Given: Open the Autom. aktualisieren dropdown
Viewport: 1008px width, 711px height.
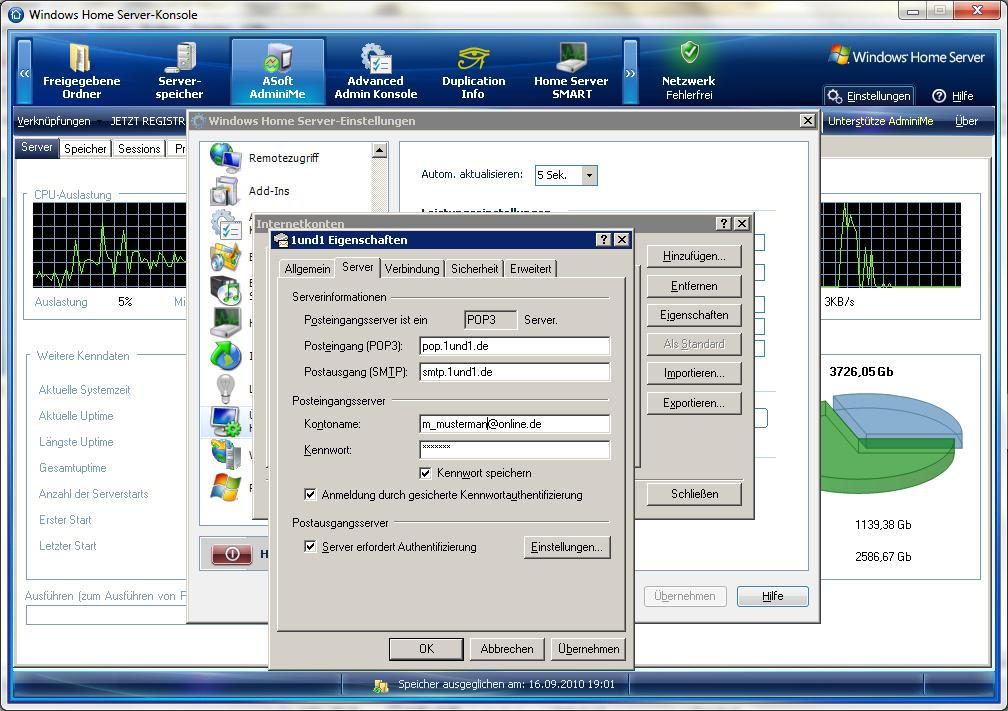Looking at the screenshot, I should pos(590,175).
